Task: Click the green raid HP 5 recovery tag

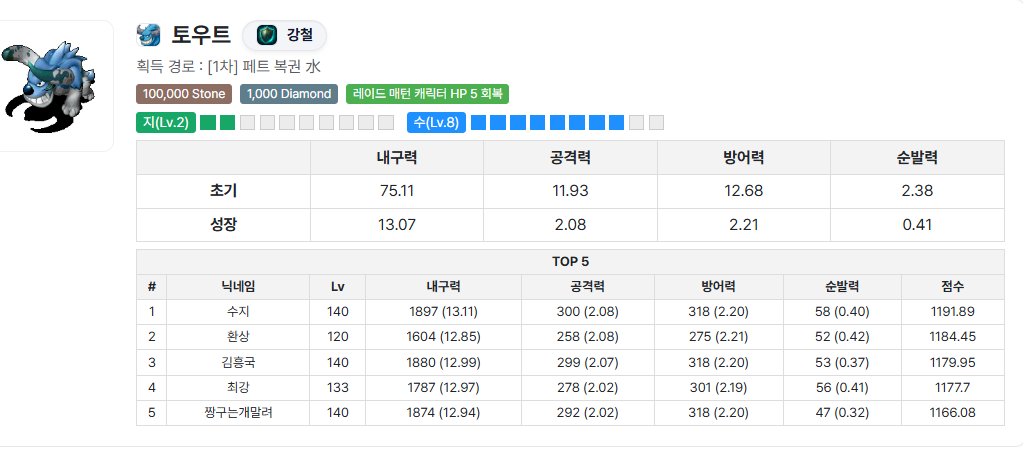Action: coord(427,94)
